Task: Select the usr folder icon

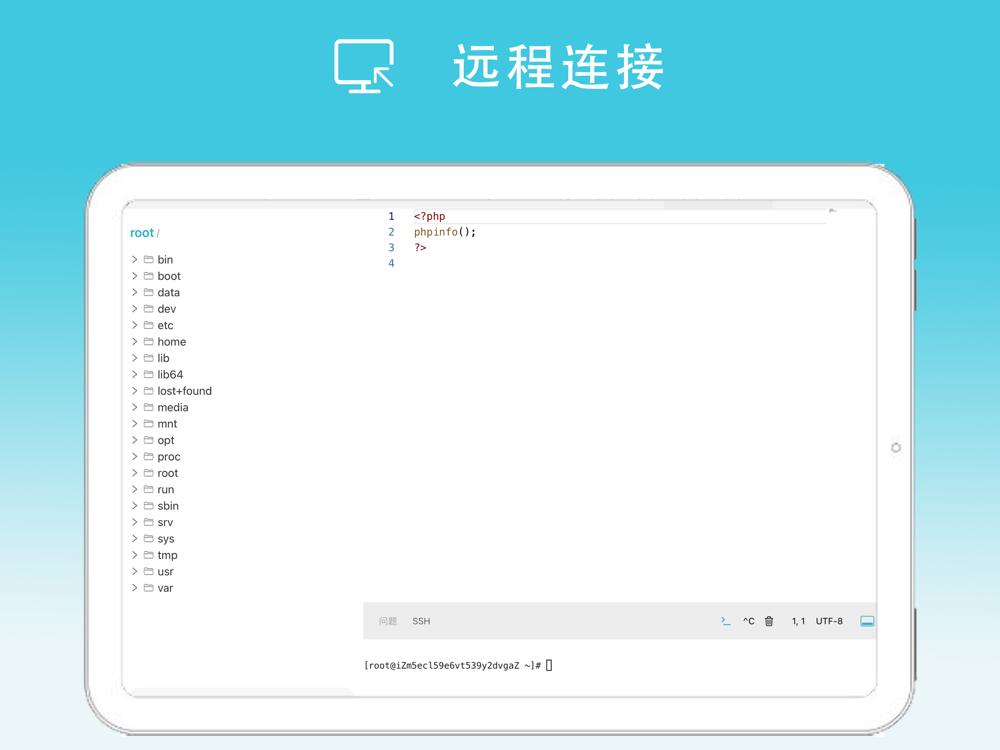Action: pos(149,571)
